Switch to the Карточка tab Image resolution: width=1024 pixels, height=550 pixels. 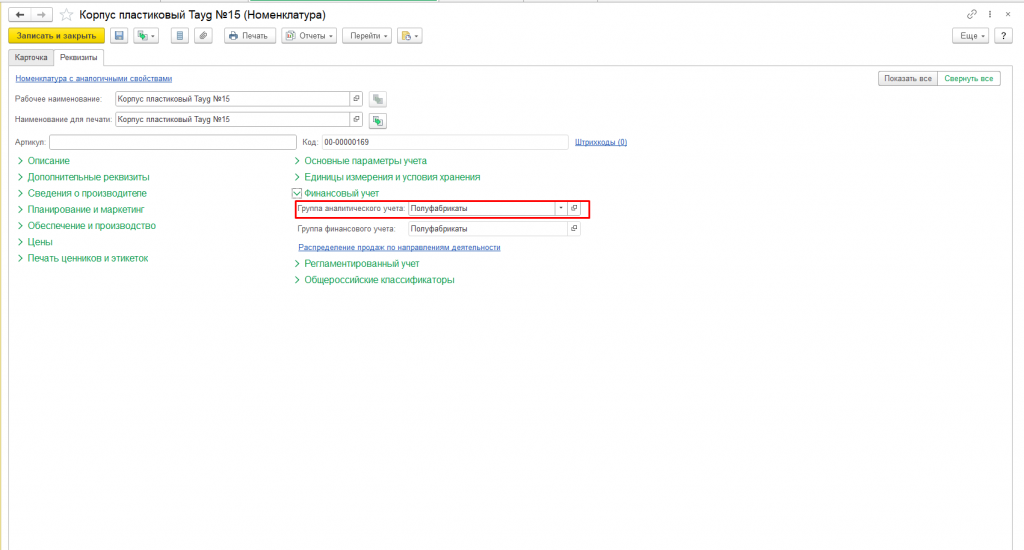[31, 57]
